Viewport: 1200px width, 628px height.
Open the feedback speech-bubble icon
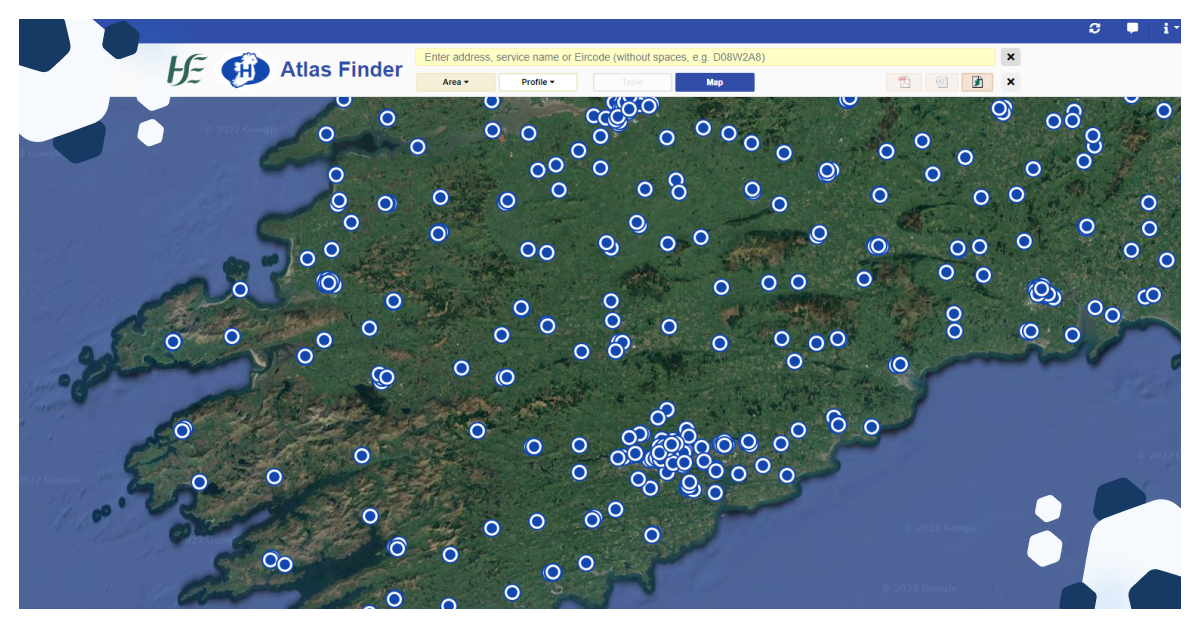pos(1132,28)
